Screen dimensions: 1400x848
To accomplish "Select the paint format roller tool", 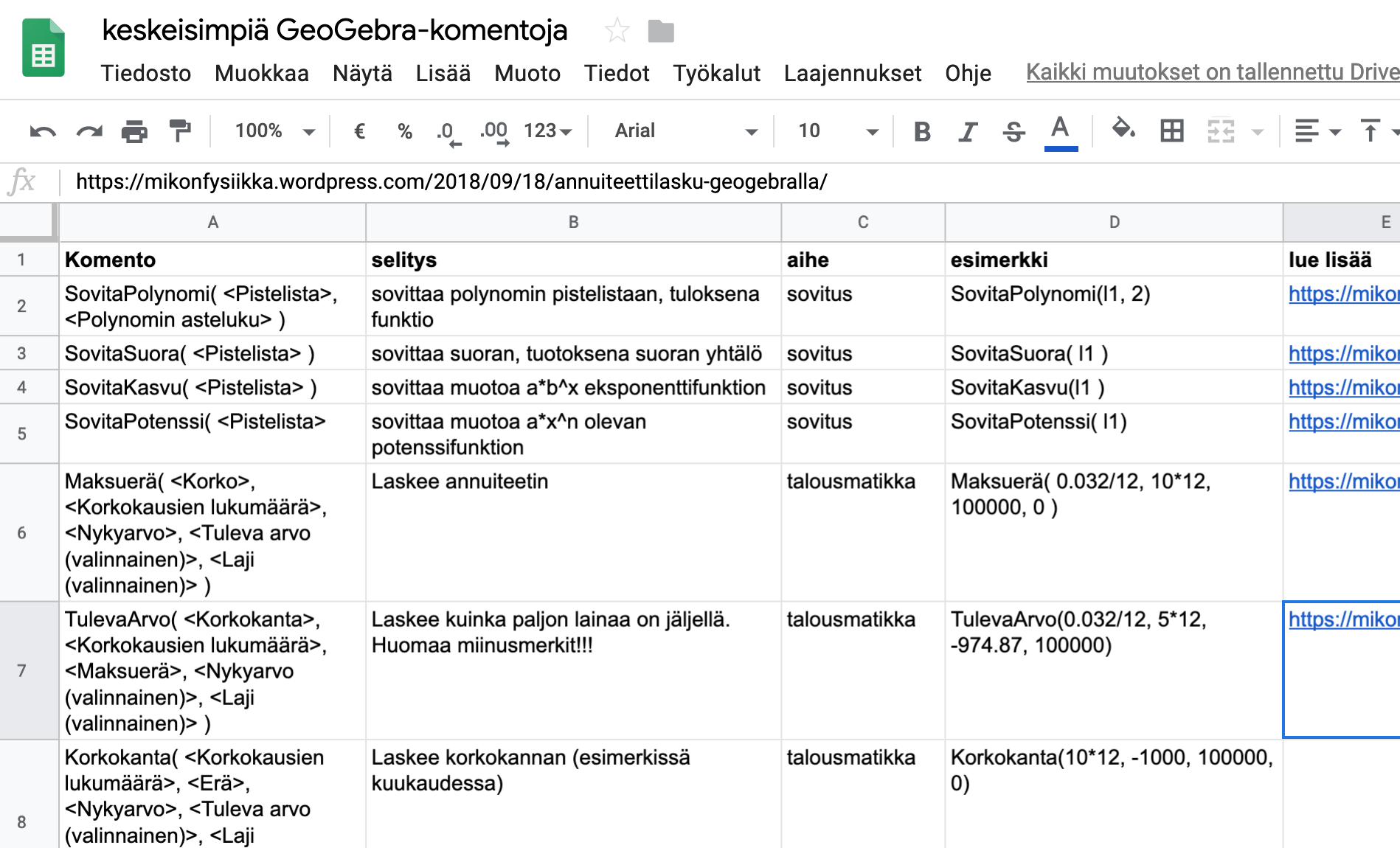I will (x=180, y=131).
